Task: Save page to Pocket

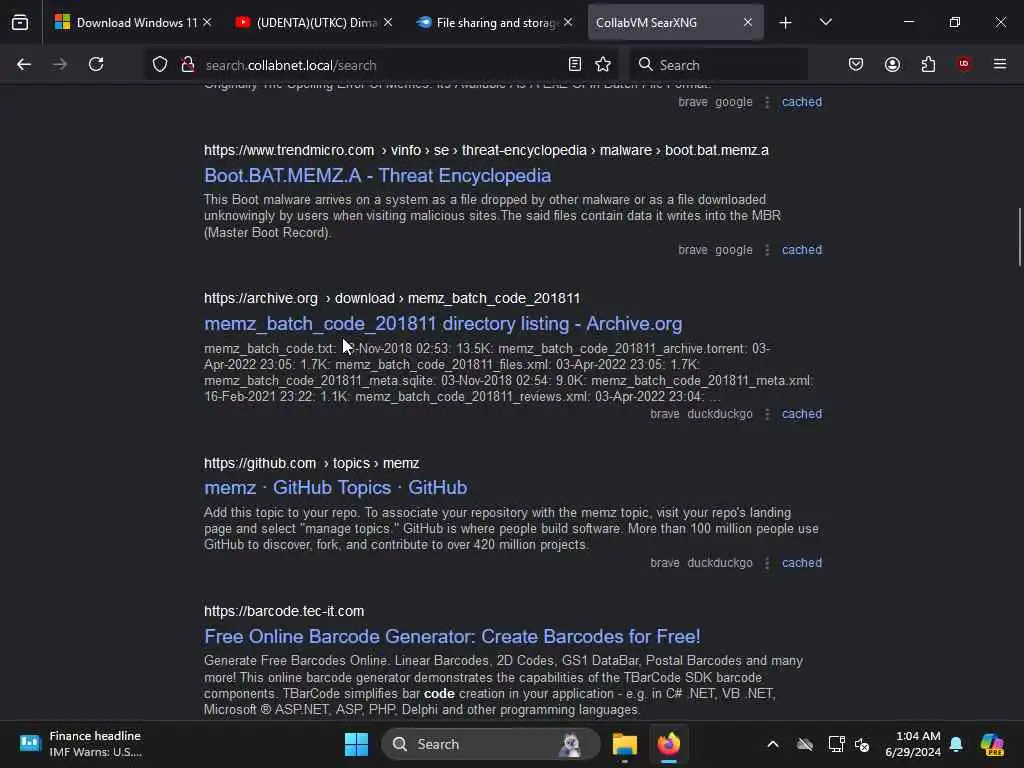Action: point(856,64)
